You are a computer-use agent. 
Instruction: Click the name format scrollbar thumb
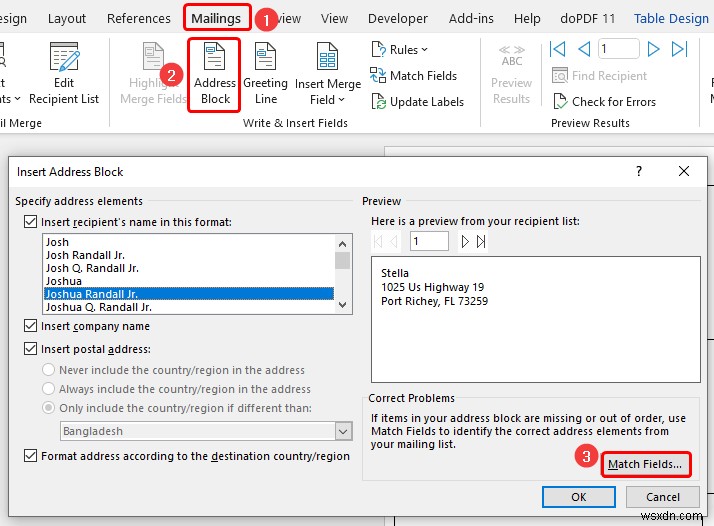pos(342,261)
